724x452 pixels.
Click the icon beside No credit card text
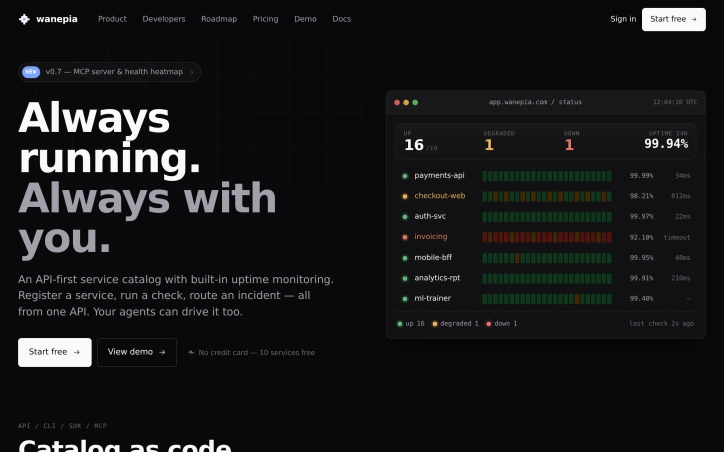coord(191,352)
